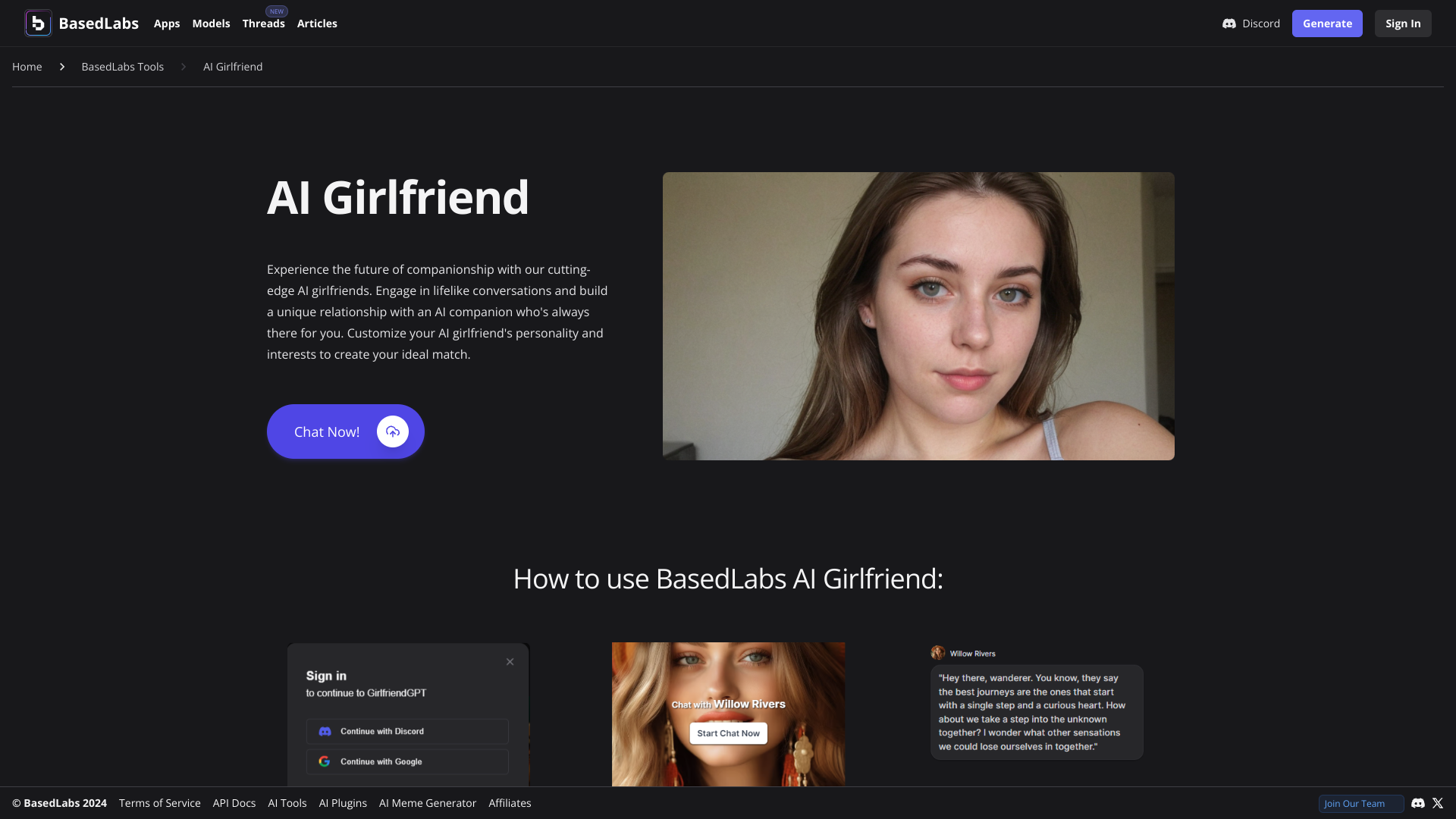
Task: Click the Twitter/X icon in footer
Action: pos(1438,803)
